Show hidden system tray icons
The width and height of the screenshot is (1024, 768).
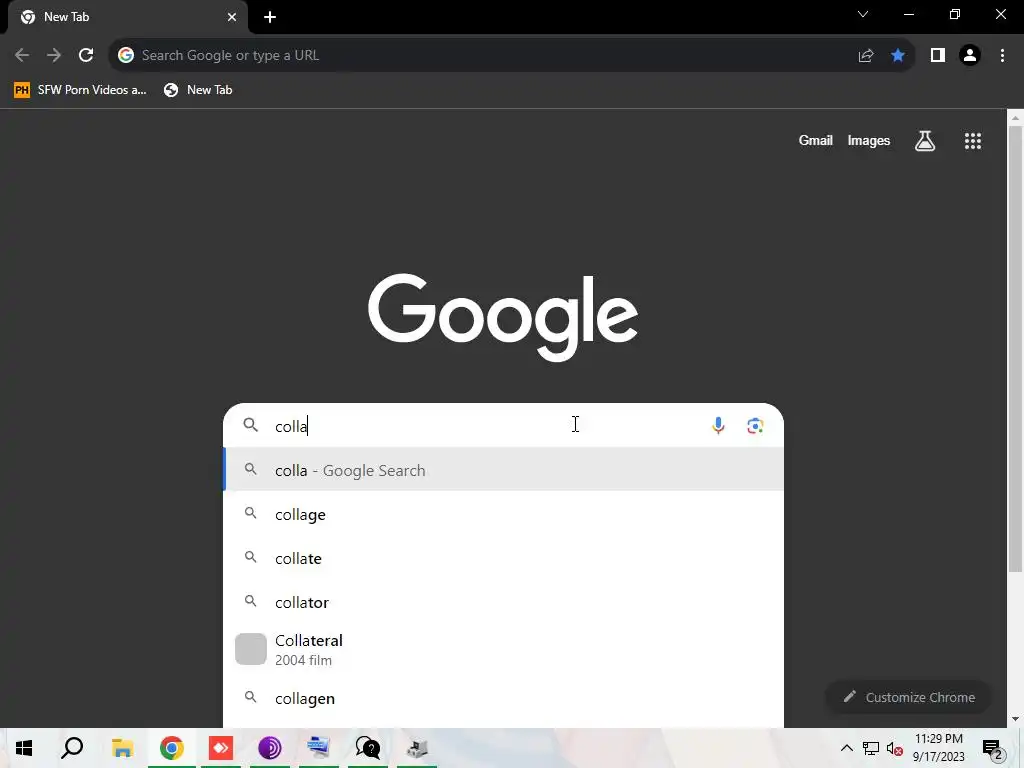coord(846,748)
